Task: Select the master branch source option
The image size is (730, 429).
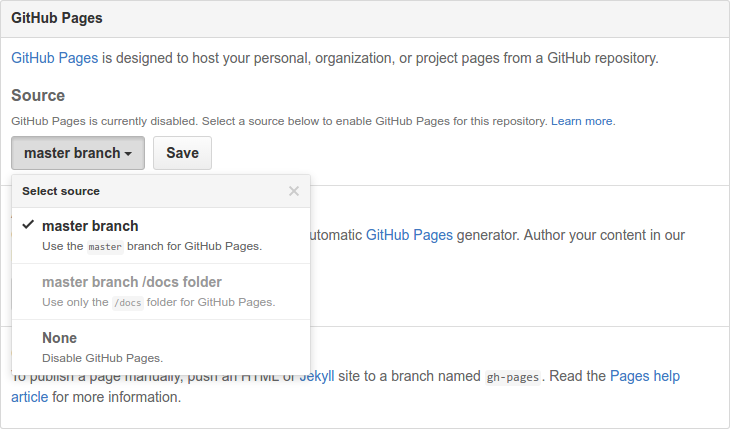Action: click(90, 226)
